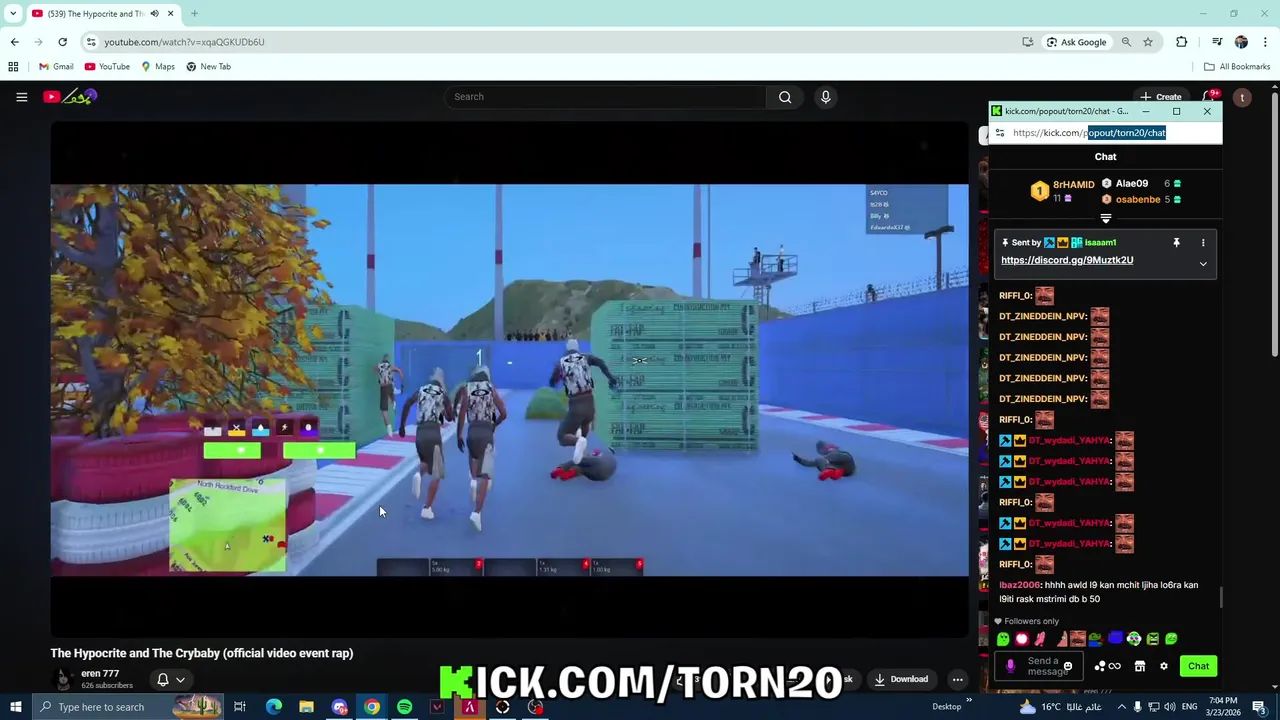Viewport: 1280px width, 720px height.
Task: Open a new Chrome tab with plus
Action: click(x=194, y=13)
